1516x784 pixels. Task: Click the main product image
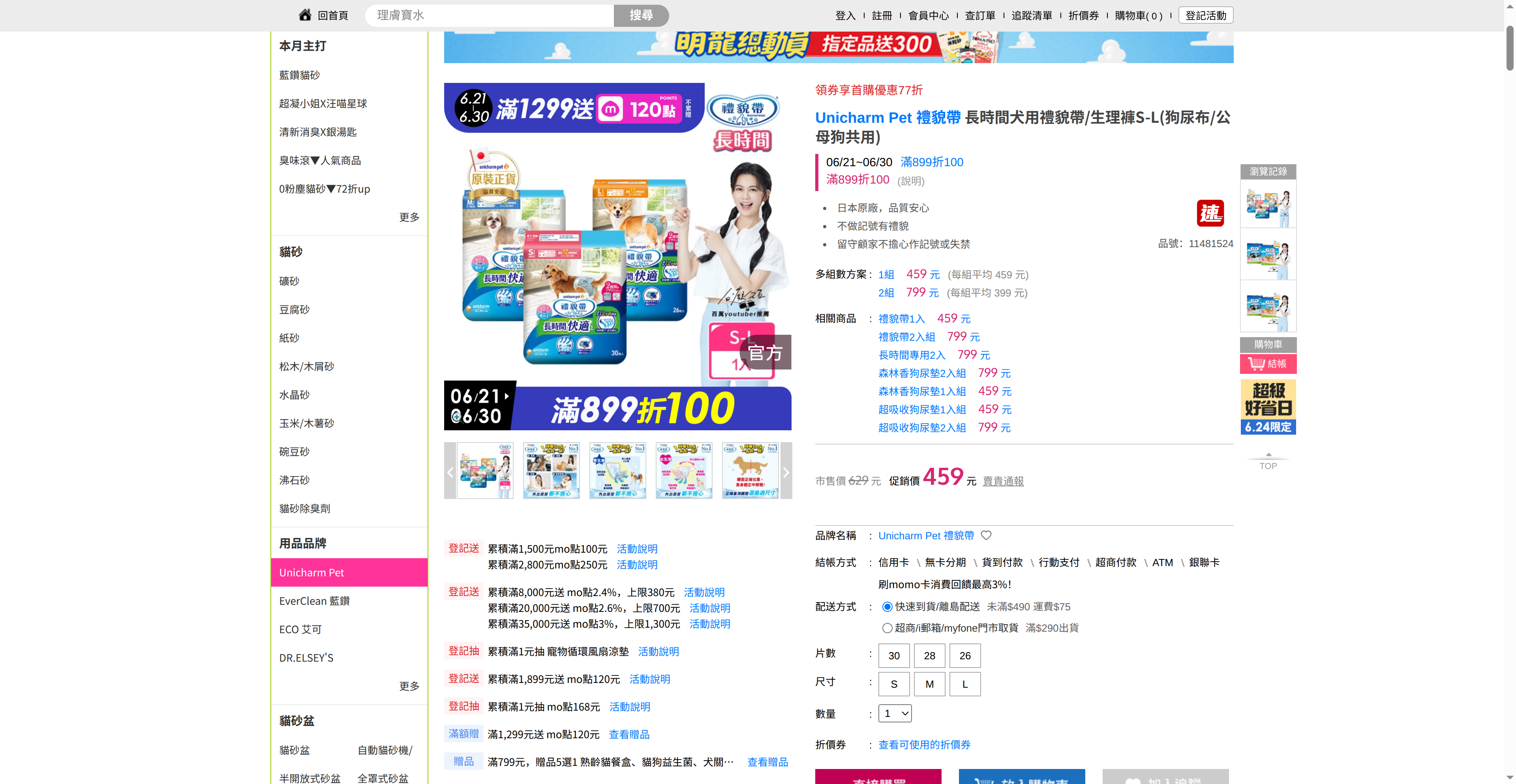point(618,257)
